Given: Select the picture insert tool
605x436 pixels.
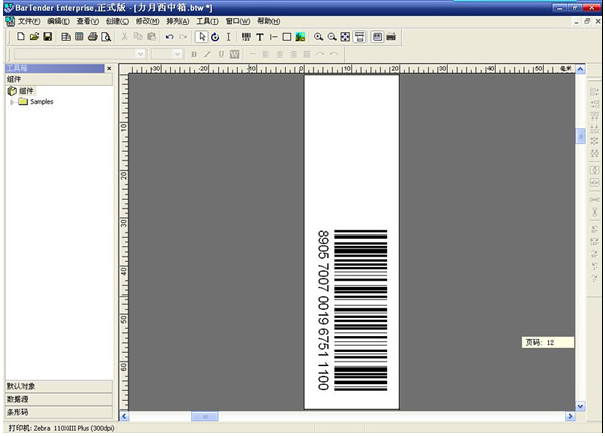Looking at the screenshot, I should click(x=300, y=37).
